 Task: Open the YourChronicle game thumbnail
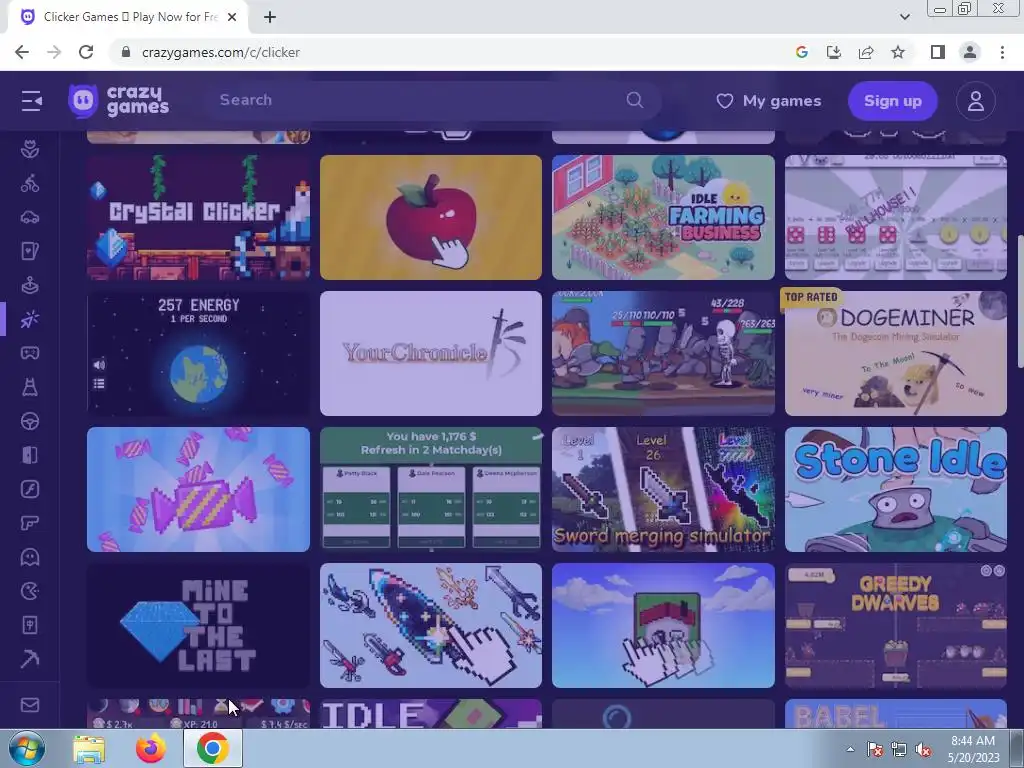point(431,353)
